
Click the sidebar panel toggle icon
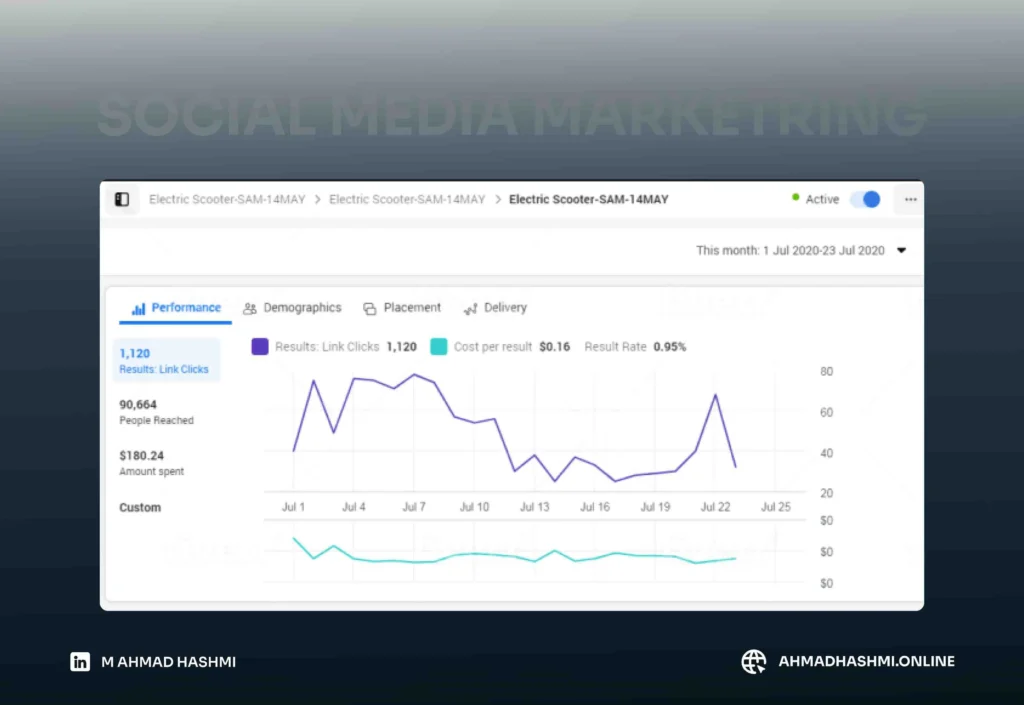[x=122, y=199]
